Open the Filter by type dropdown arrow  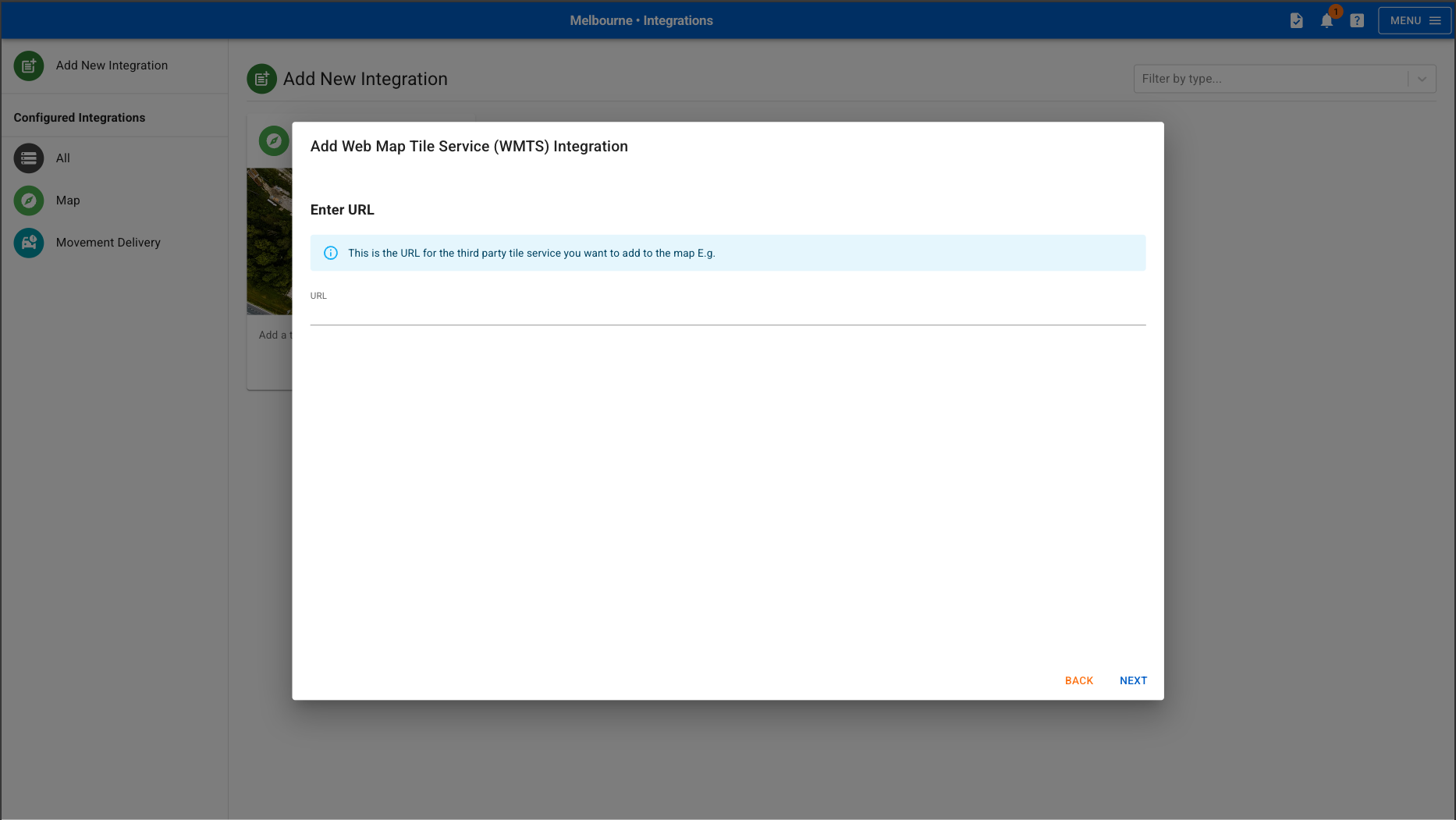pyautogui.click(x=1422, y=79)
